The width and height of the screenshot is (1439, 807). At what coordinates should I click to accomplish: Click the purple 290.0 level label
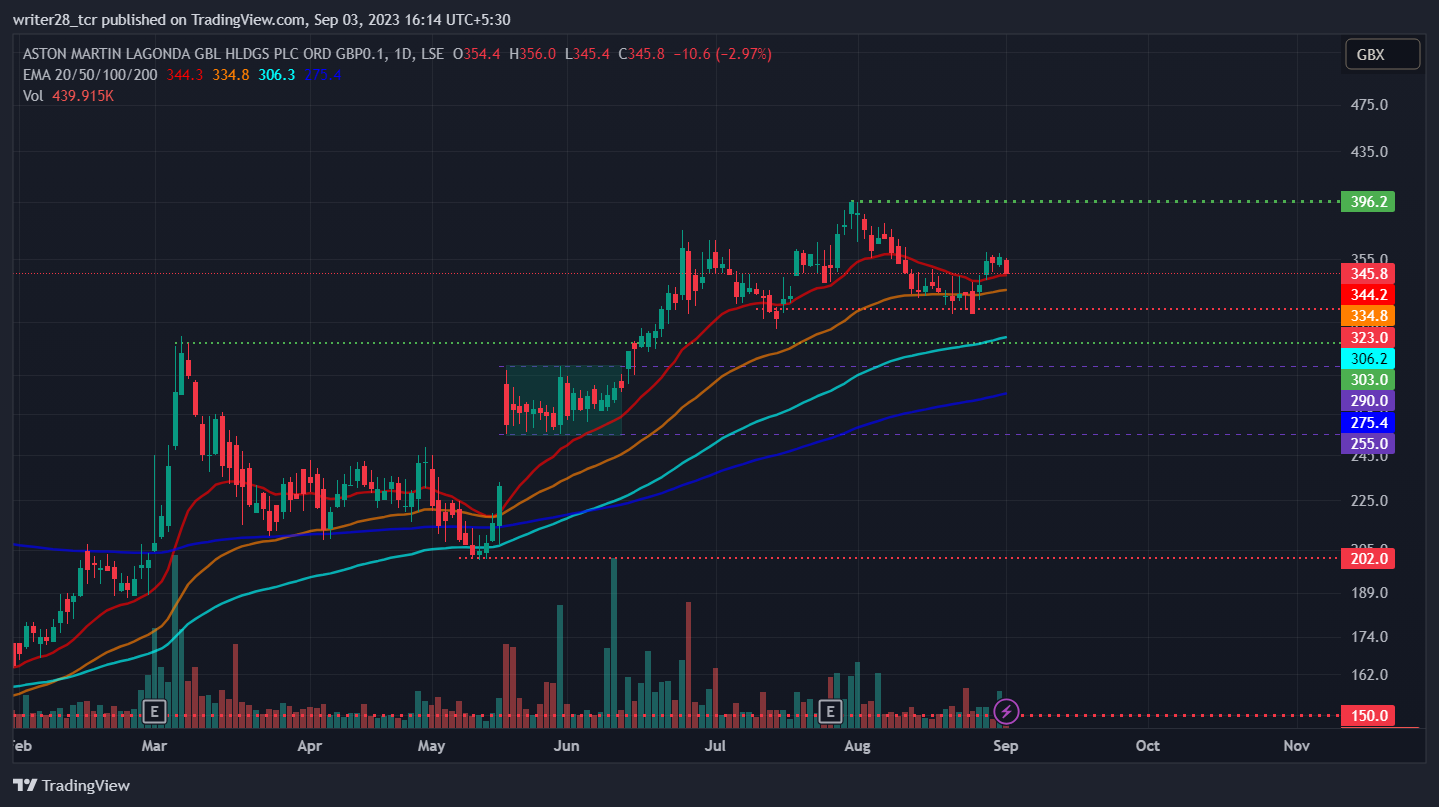pyautogui.click(x=1367, y=400)
